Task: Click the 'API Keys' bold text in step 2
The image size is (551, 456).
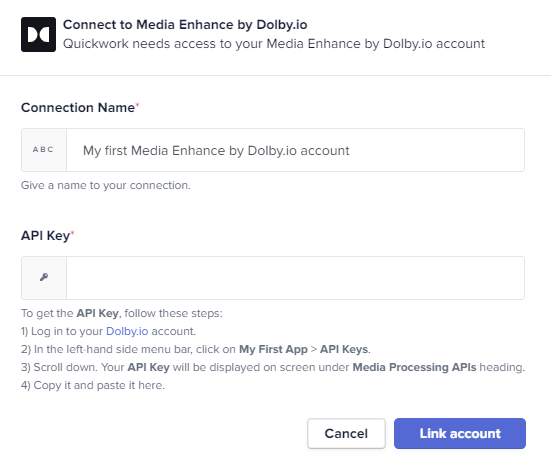Action: pyautogui.click(x=344, y=349)
